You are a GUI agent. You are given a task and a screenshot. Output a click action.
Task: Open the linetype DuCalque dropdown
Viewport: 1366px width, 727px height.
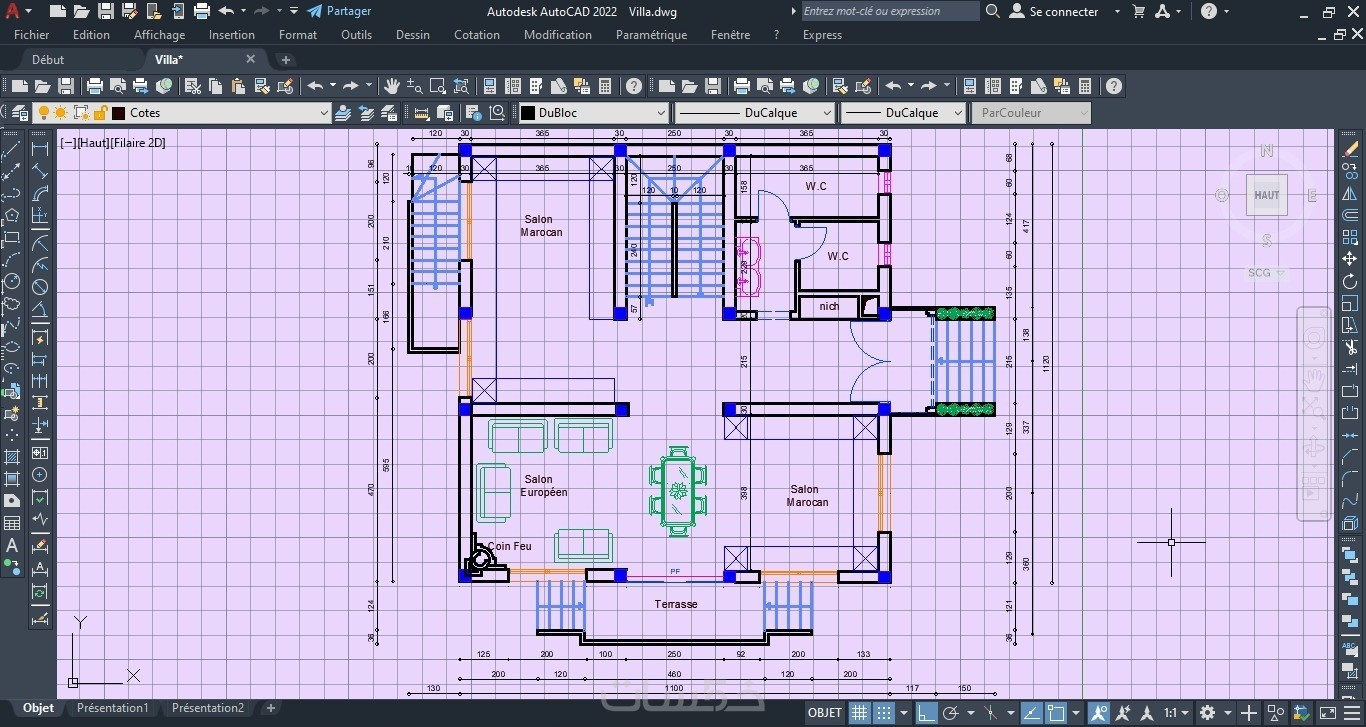coord(826,113)
